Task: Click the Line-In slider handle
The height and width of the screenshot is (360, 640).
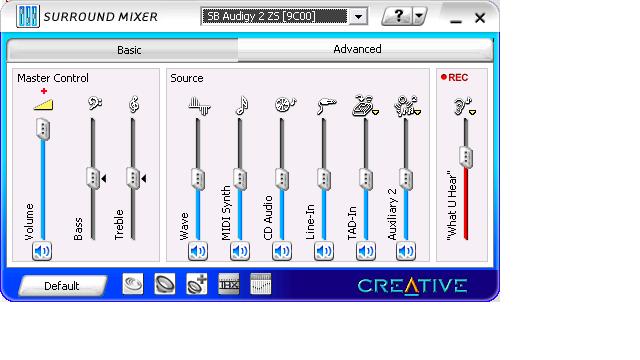Action: [324, 179]
